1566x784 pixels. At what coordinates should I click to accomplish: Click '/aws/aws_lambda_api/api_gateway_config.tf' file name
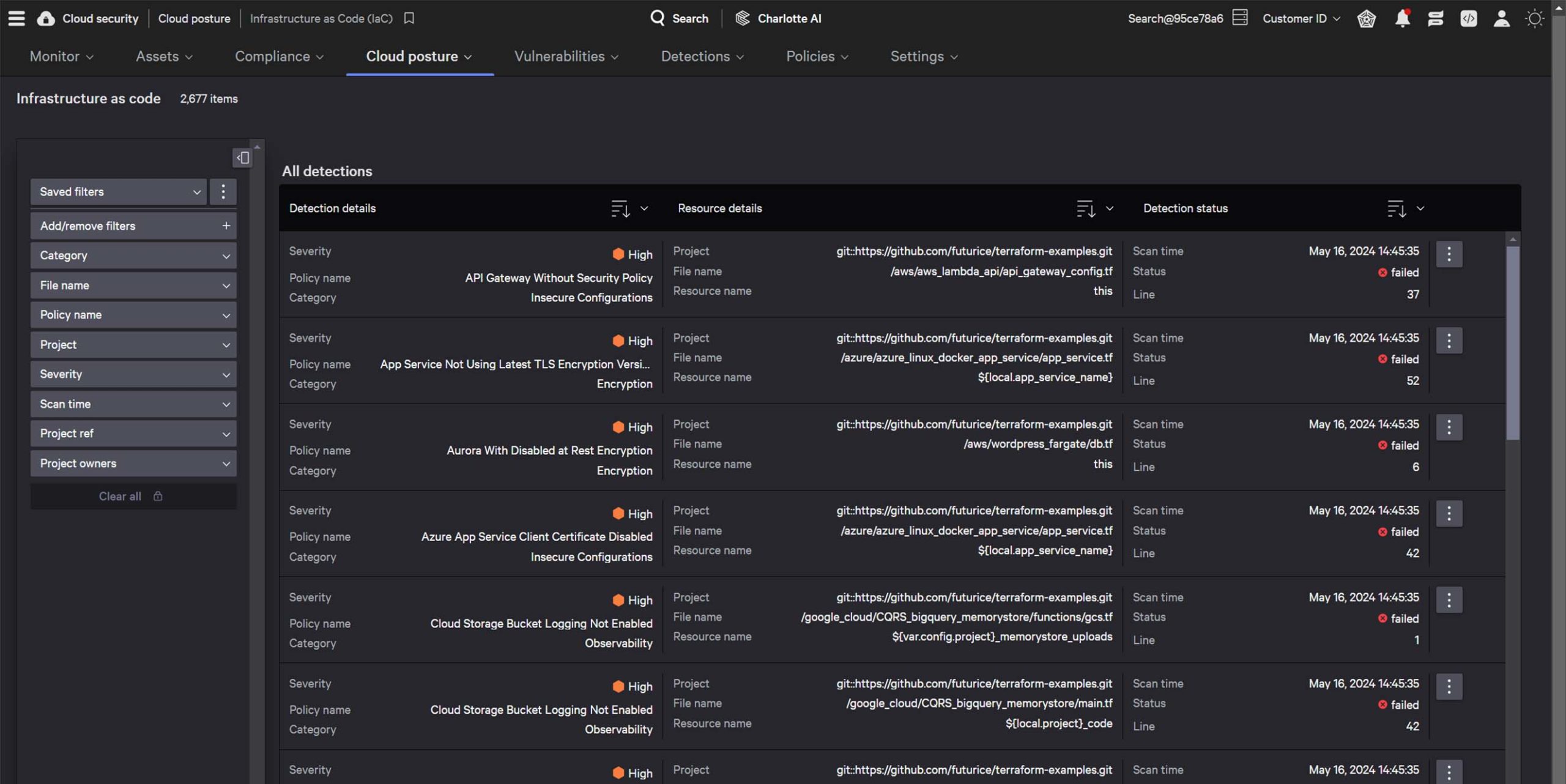[1001, 271]
